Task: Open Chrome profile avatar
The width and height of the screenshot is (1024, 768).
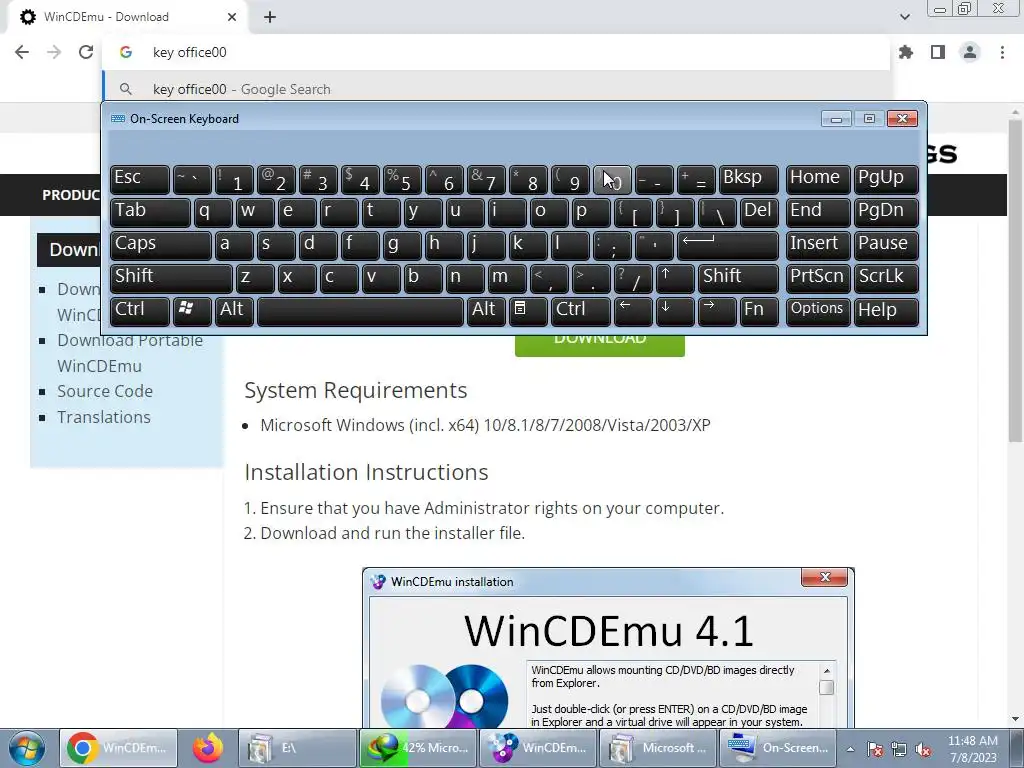Action: click(970, 52)
